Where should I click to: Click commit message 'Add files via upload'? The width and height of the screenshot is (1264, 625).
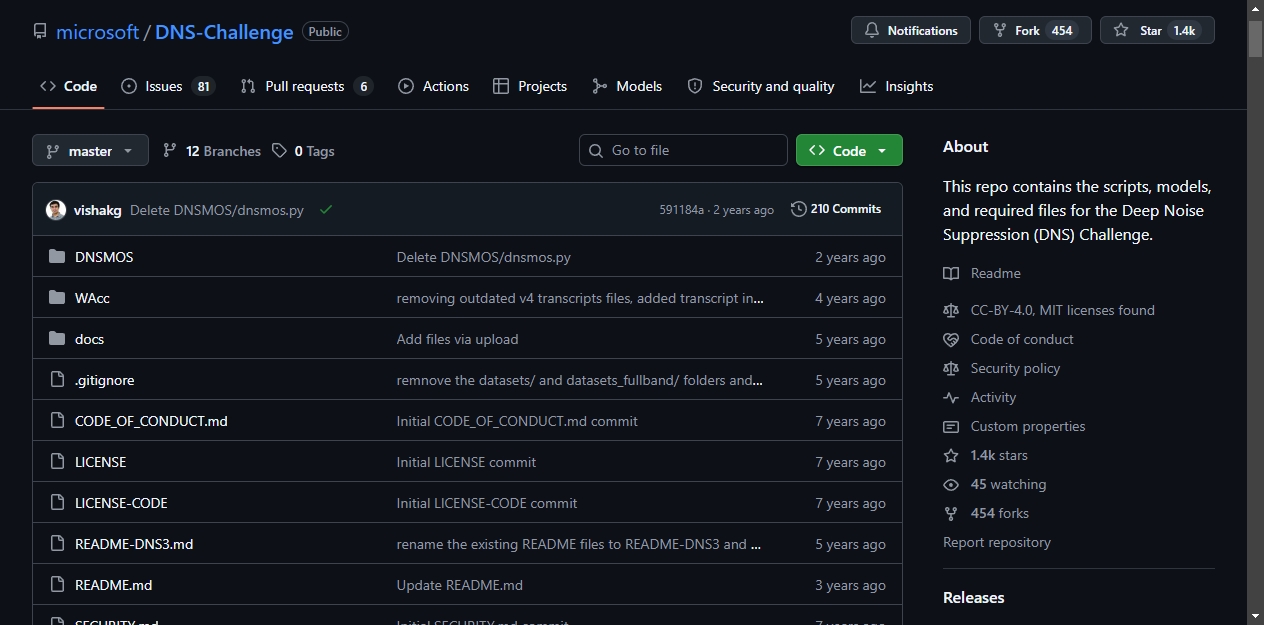(457, 339)
